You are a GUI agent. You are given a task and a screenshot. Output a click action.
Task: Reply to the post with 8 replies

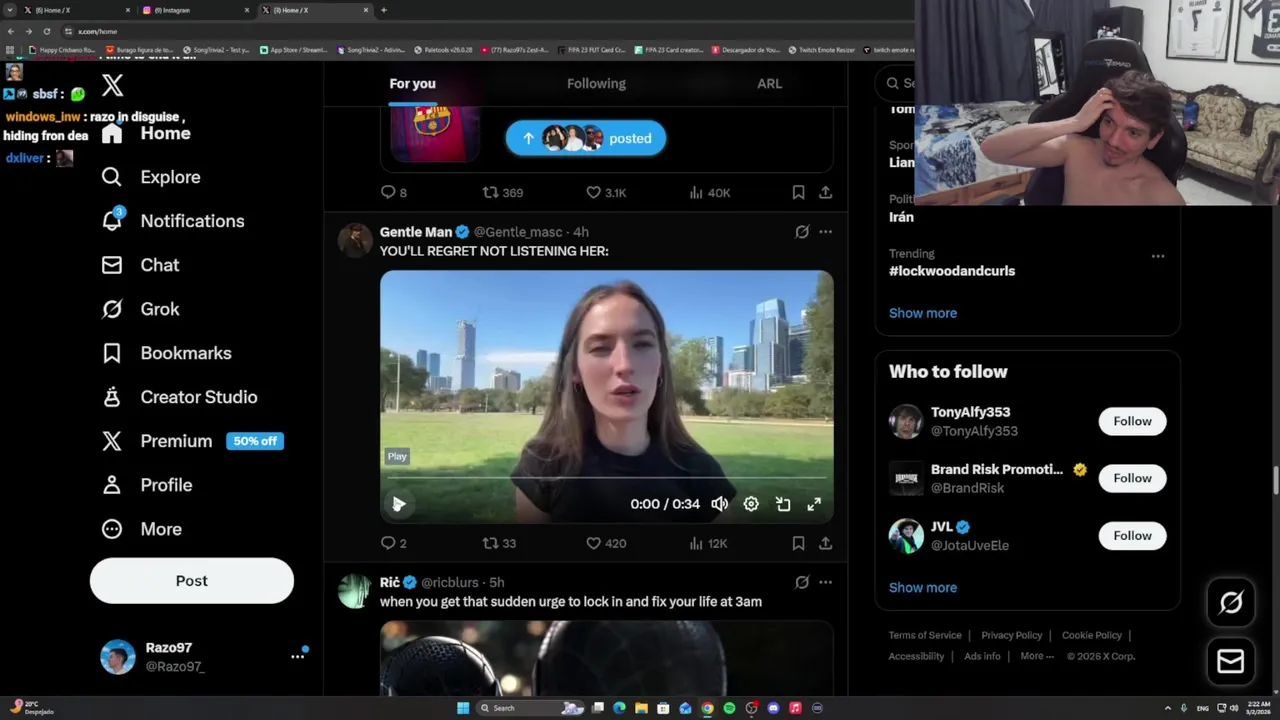(x=393, y=192)
